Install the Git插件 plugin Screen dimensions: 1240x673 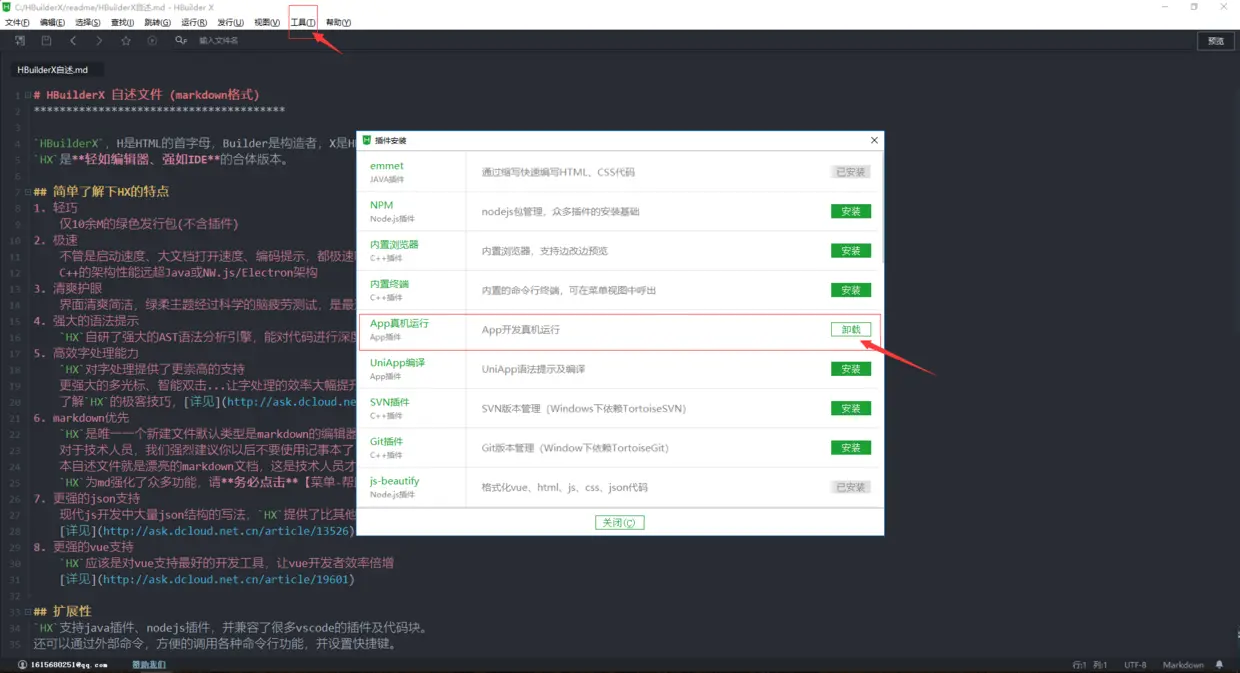tap(850, 448)
